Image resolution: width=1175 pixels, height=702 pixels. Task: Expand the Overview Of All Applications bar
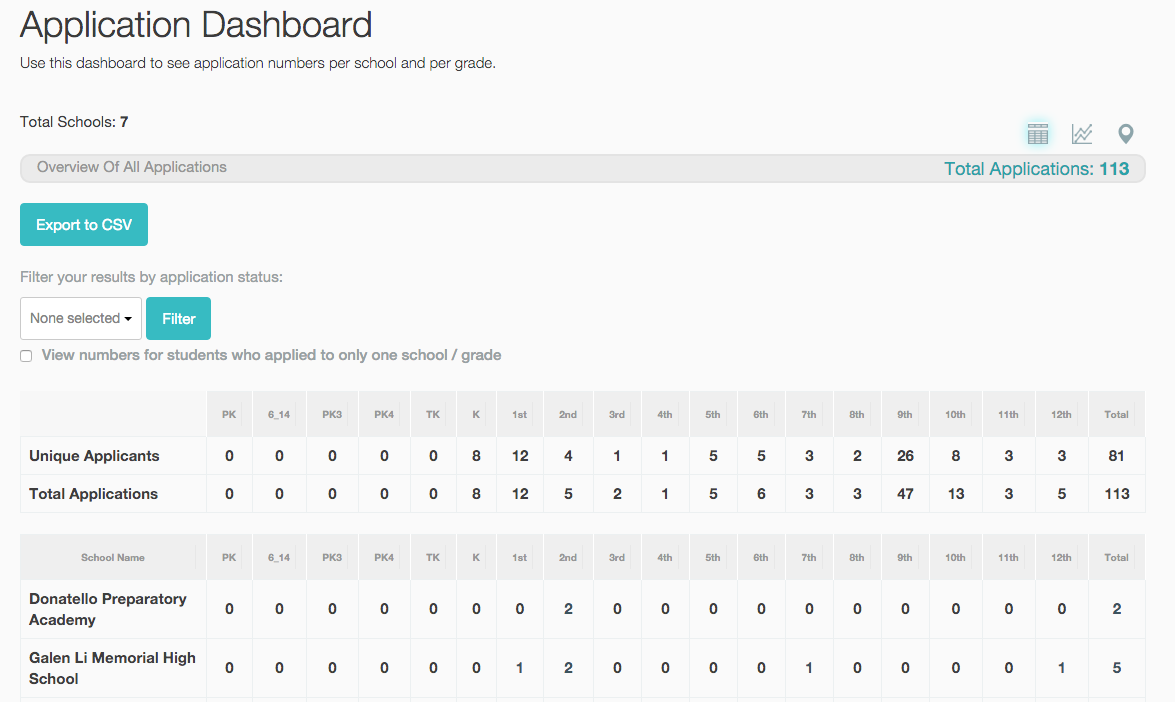pyautogui.click(x=582, y=168)
